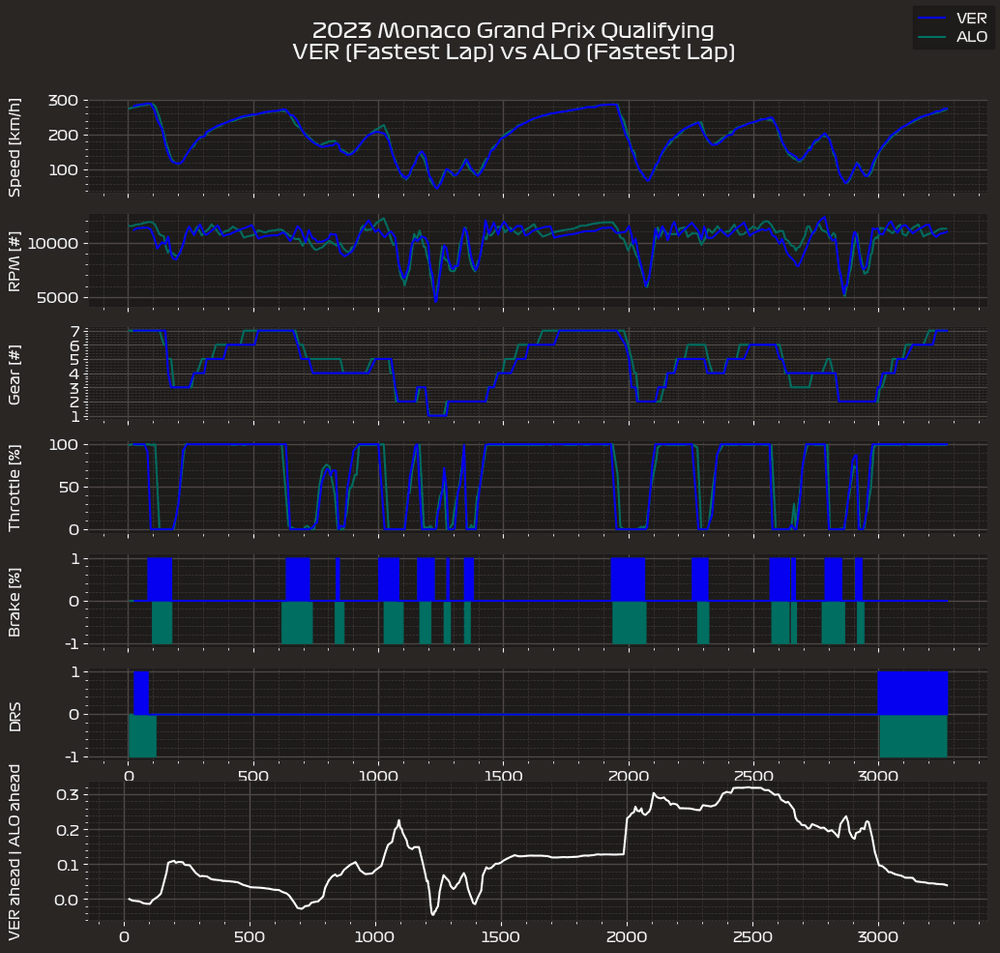Click the 7 tick on the Gear axis
Screen dimensions: 1000x953
click(75, 331)
